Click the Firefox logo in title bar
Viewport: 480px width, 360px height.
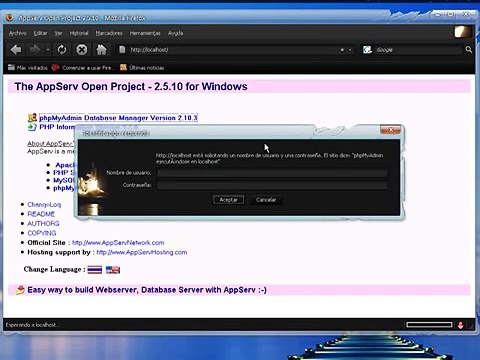tap(9, 17)
